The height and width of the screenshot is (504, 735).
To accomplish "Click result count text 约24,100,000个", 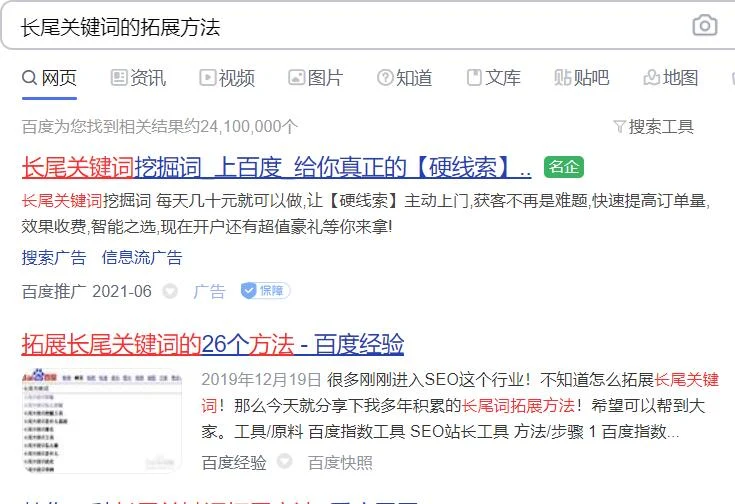I will point(240,127).
